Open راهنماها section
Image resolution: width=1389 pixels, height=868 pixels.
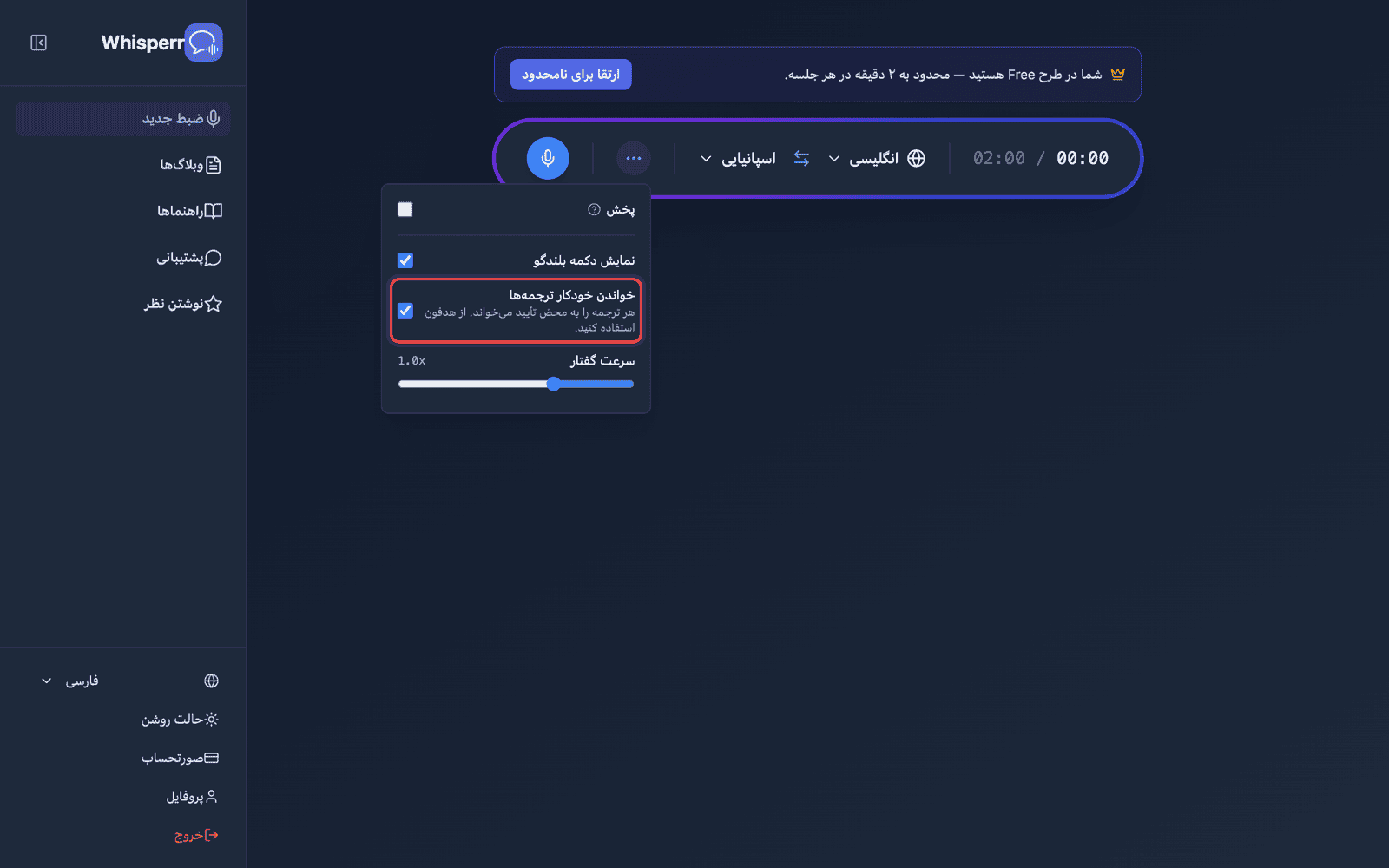(122, 211)
